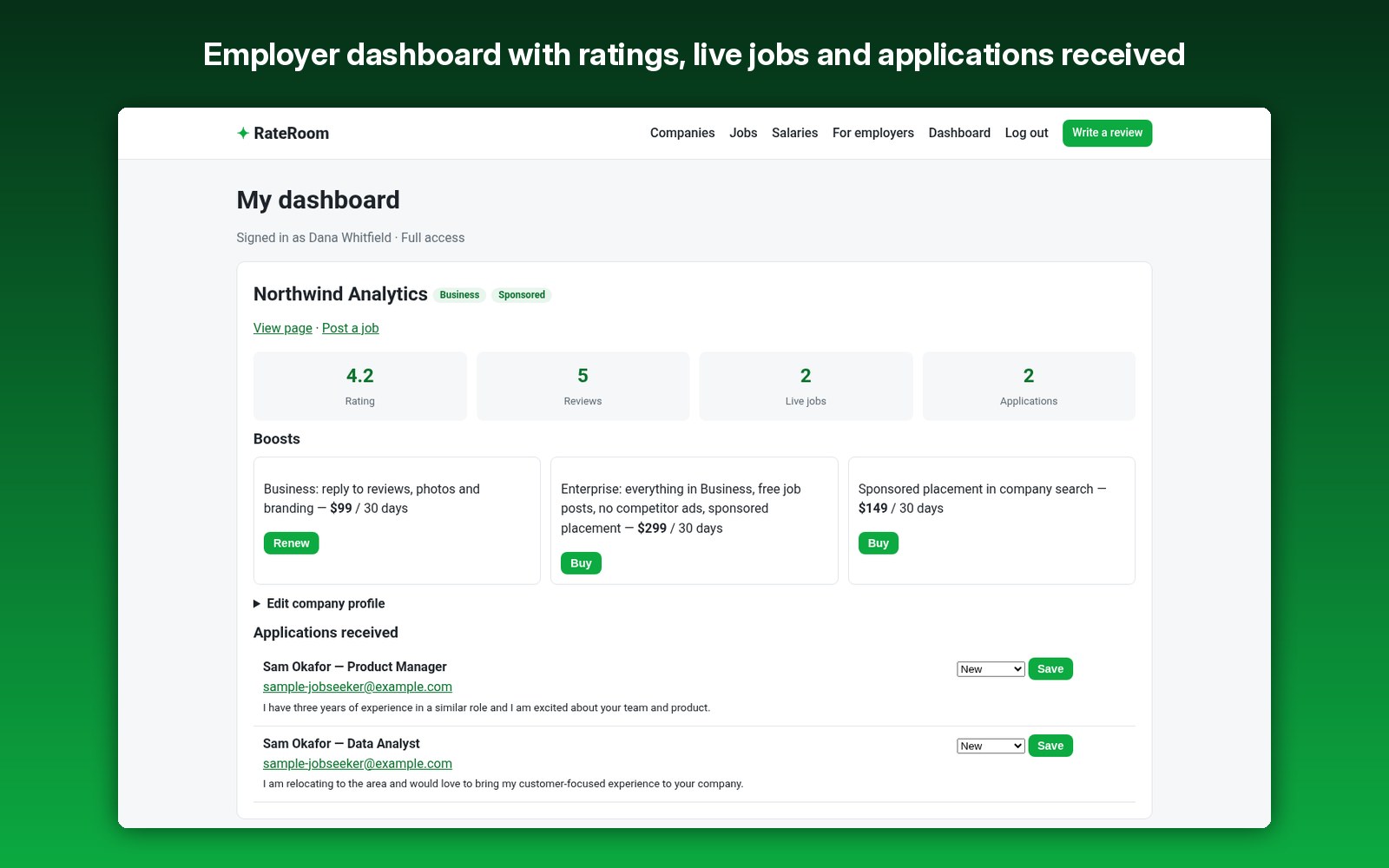1389x868 pixels.
Task: Save the Product Manager application status
Action: coord(1050,669)
